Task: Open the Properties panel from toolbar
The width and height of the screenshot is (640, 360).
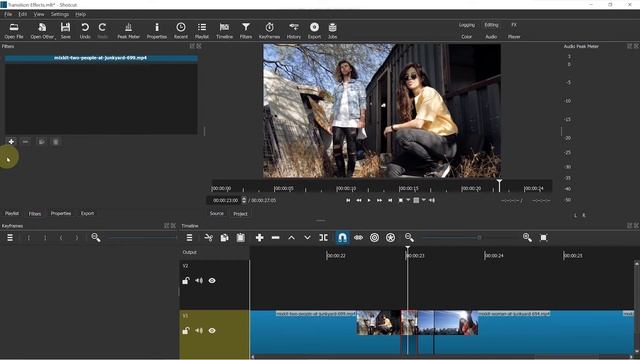Action: [157, 31]
